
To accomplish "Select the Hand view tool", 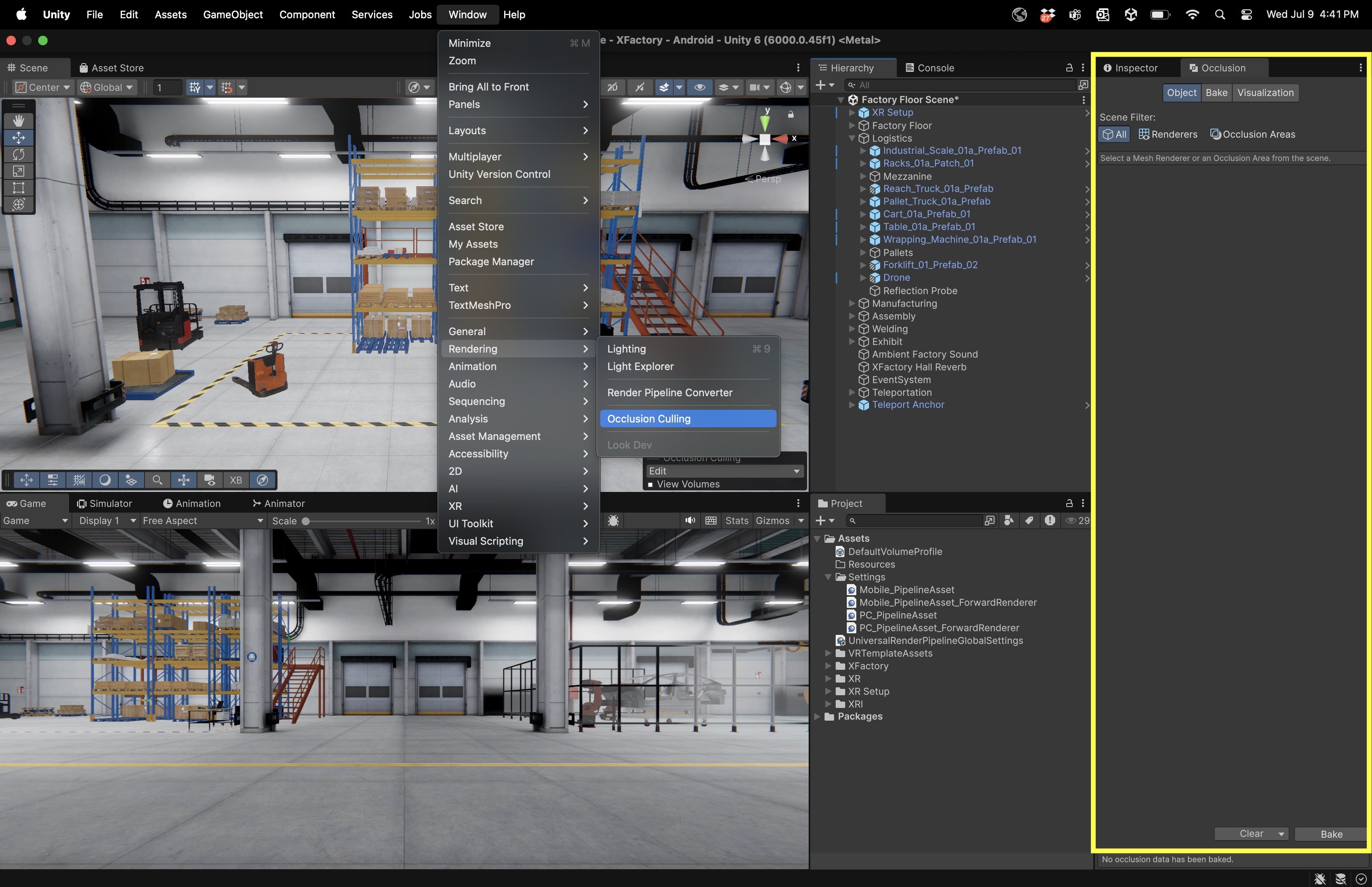I will 18,120.
